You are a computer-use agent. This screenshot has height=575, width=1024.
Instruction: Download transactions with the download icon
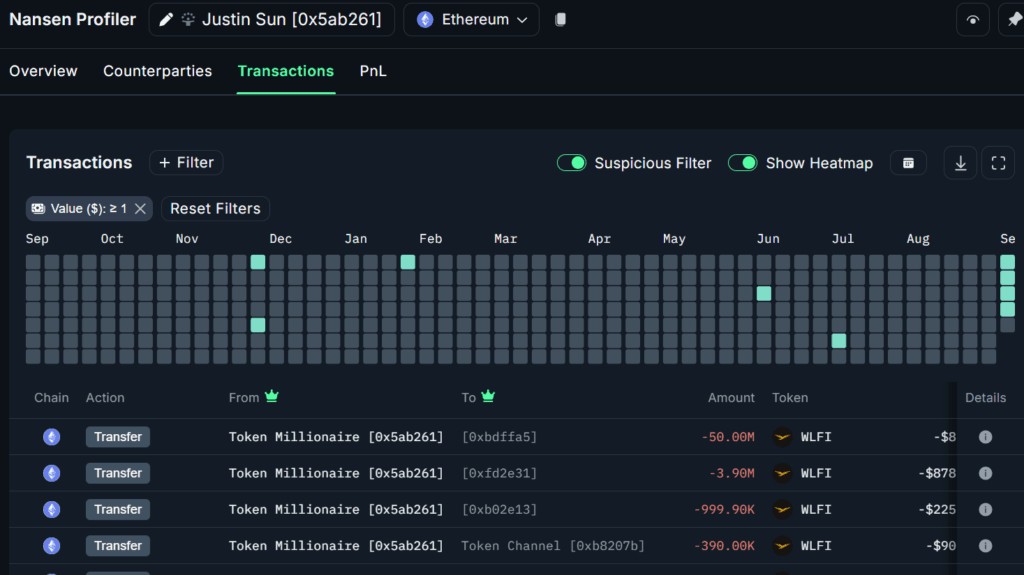coord(960,163)
